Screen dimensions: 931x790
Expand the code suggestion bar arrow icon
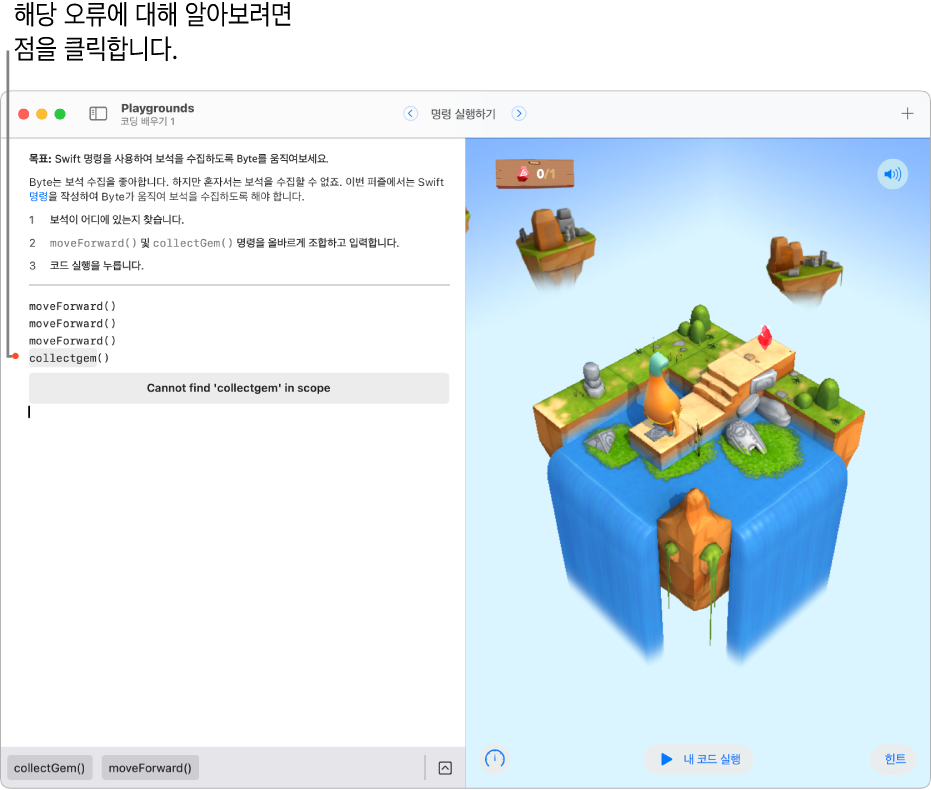coord(445,768)
